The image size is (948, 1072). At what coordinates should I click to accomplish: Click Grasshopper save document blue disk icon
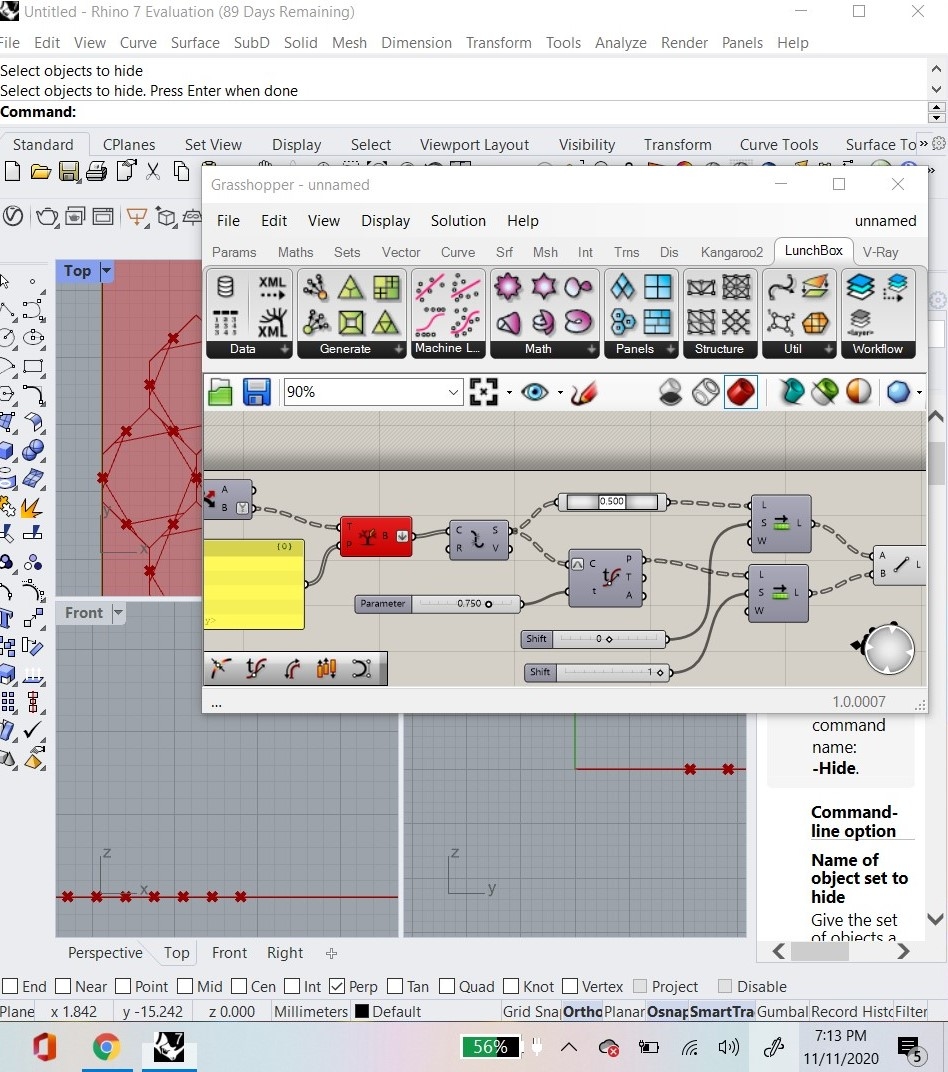[256, 392]
